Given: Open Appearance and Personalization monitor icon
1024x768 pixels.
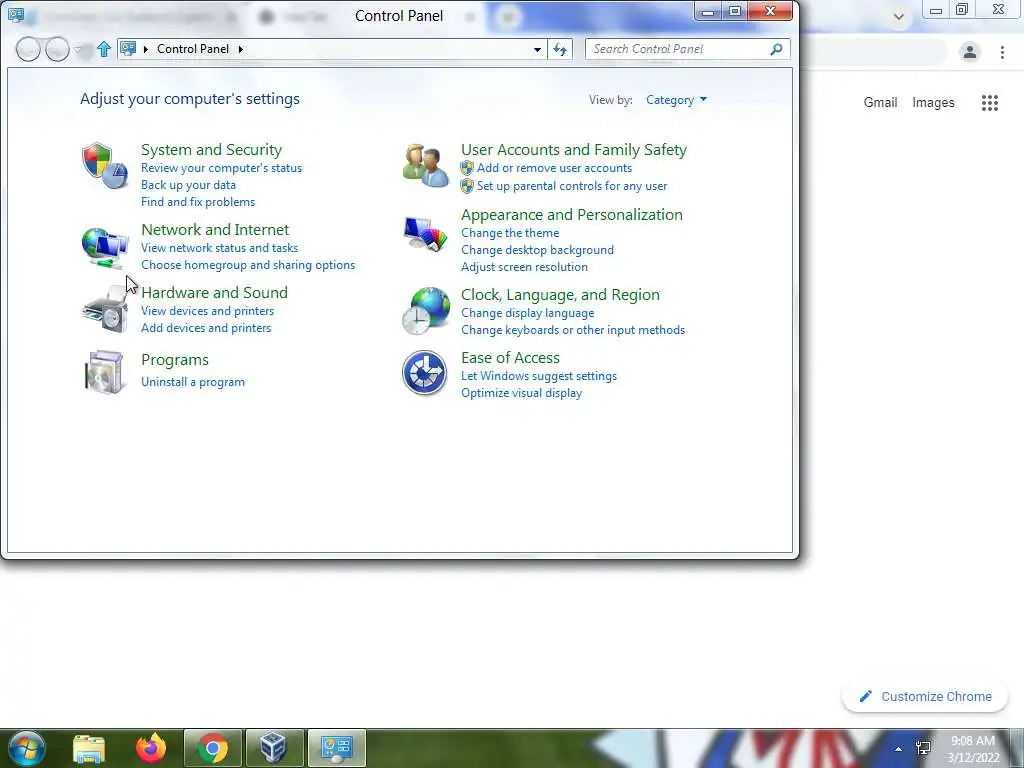Looking at the screenshot, I should coord(425,234).
